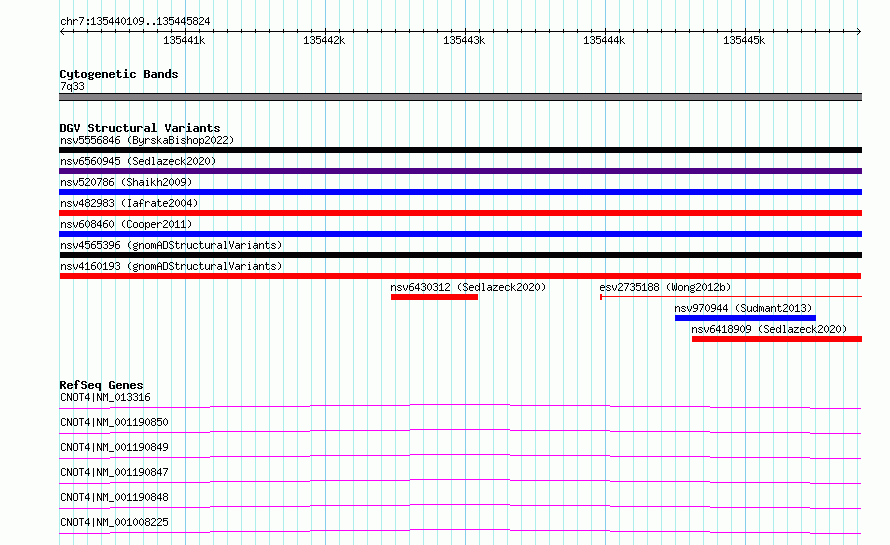Image resolution: width=890 pixels, height=545 pixels.
Task: Open CNOT4|NM_001190847 transcript label
Action: (x=114, y=472)
